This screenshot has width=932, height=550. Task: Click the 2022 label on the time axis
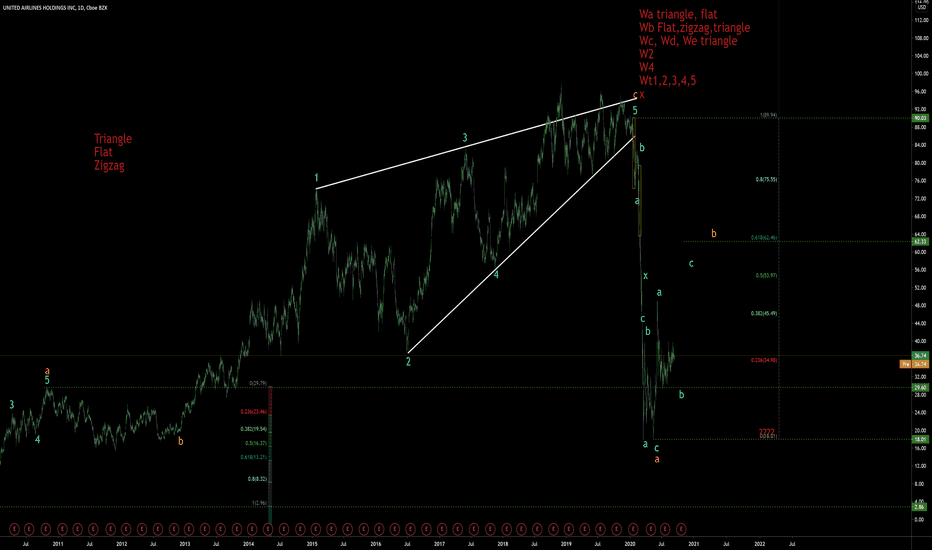(759, 543)
